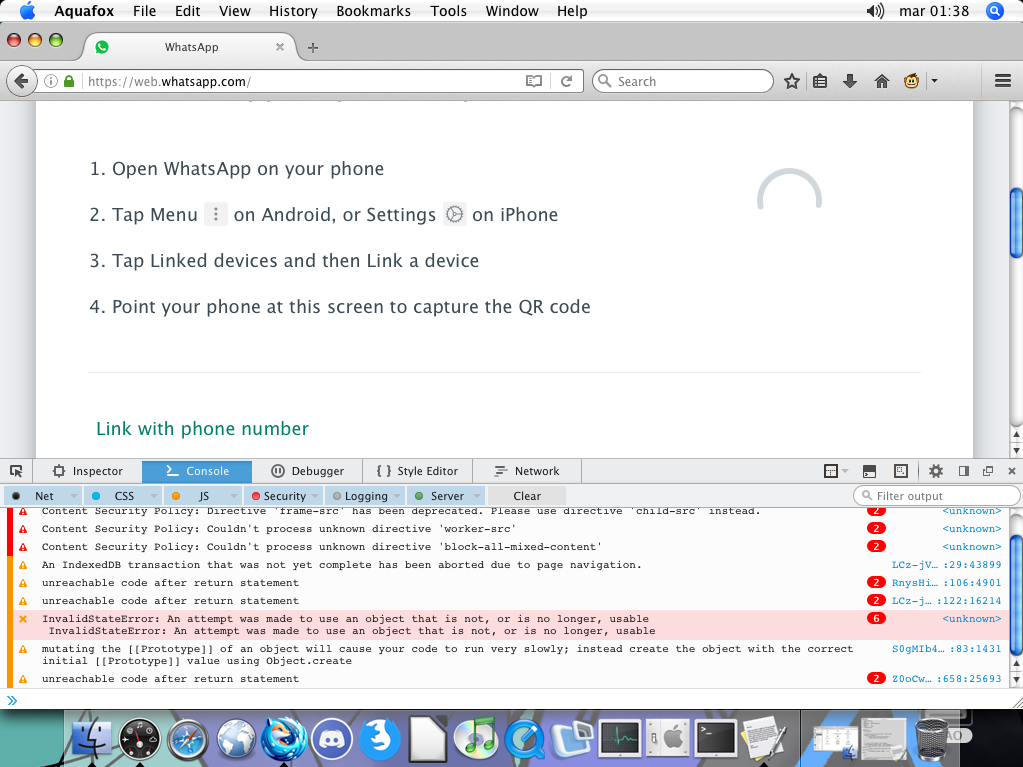1023x767 pixels.
Task: Expand the Net filter dropdown arrow
Action: [x=74, y=496]
